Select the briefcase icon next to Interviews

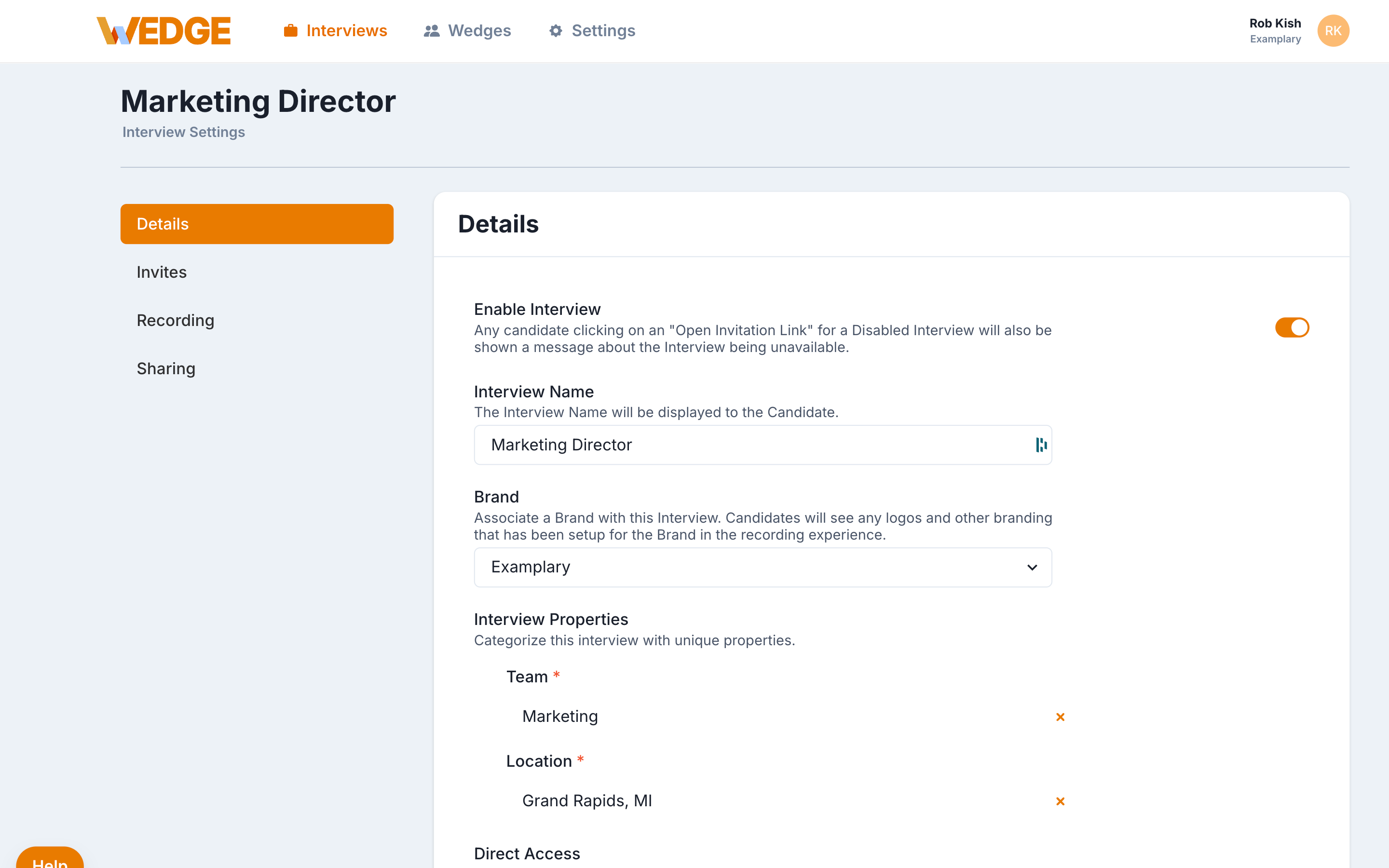(x=290, y=30)
